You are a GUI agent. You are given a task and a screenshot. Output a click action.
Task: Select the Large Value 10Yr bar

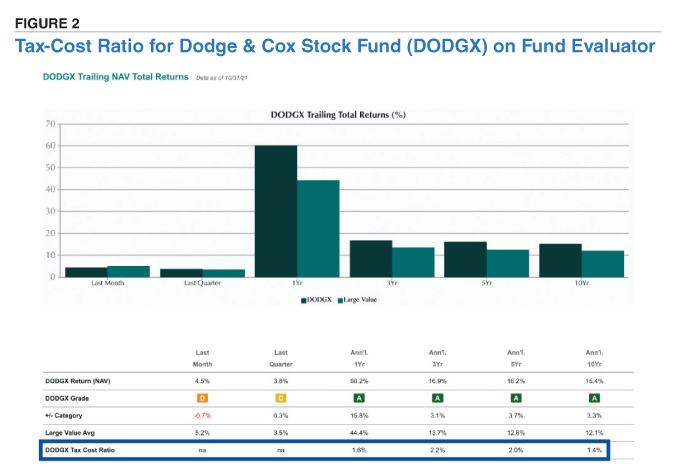[x=603, y=264]
